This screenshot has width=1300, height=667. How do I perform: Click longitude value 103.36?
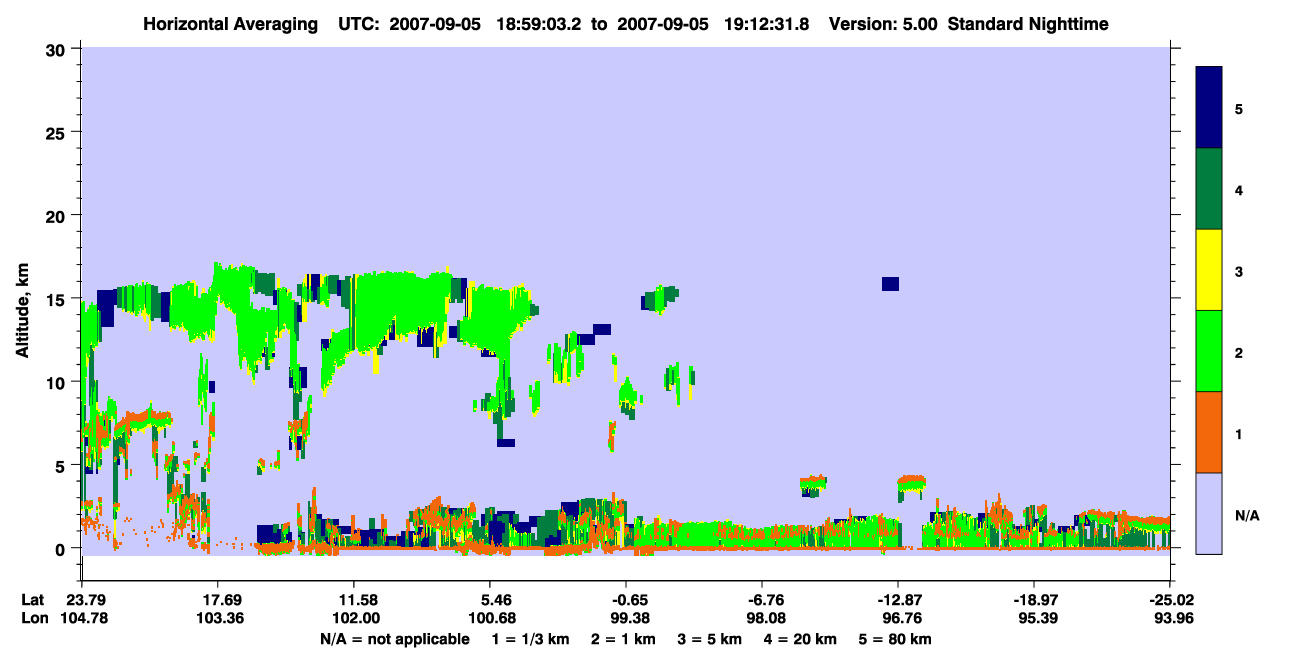(x=218, y=618)
